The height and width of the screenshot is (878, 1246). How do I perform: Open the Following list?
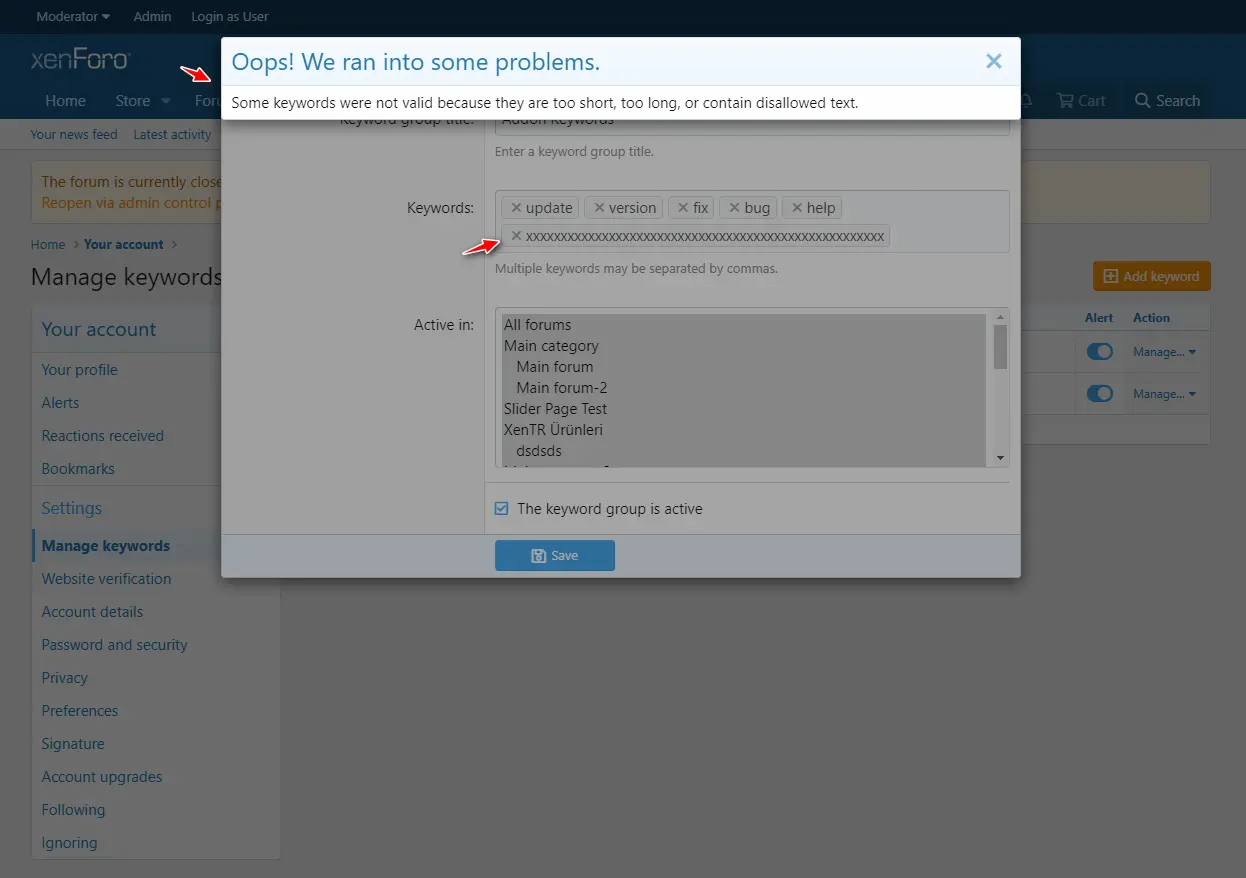pos(73,810)
